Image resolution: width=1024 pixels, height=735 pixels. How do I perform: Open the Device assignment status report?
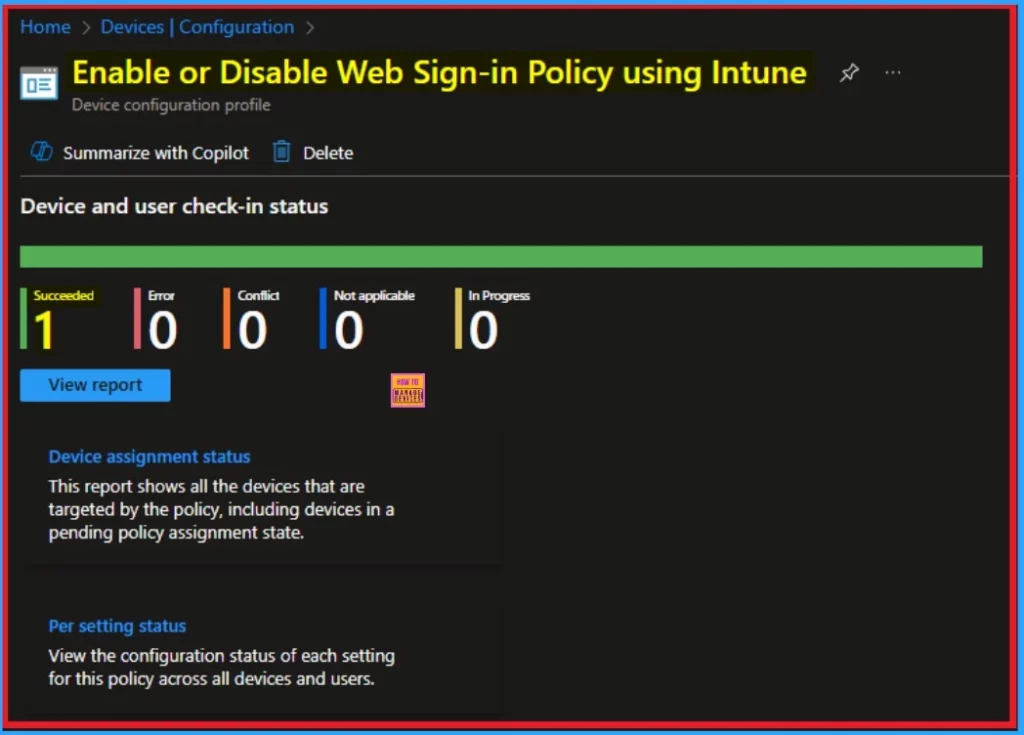point(149,457)
